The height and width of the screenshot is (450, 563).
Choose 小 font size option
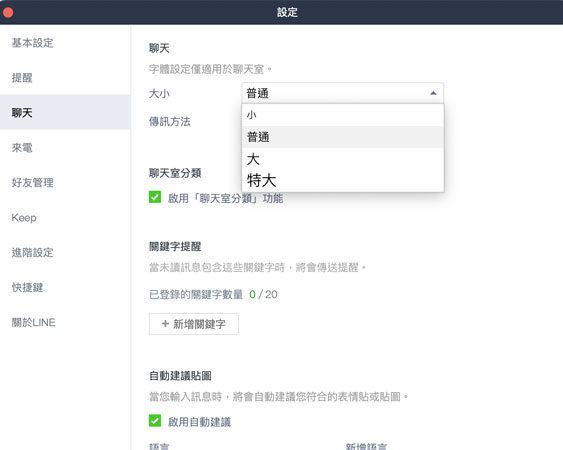(343, 115)
